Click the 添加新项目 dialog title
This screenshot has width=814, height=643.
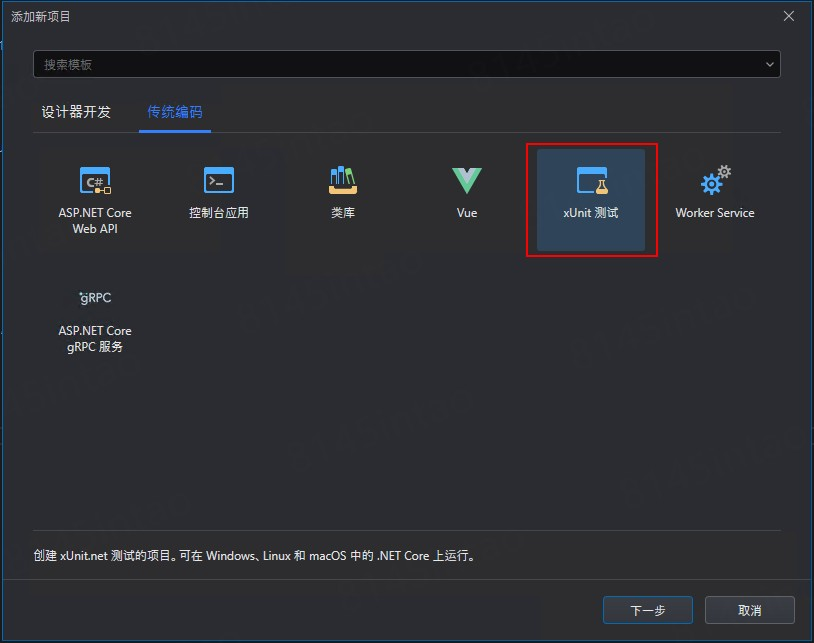tap(40, 17)
